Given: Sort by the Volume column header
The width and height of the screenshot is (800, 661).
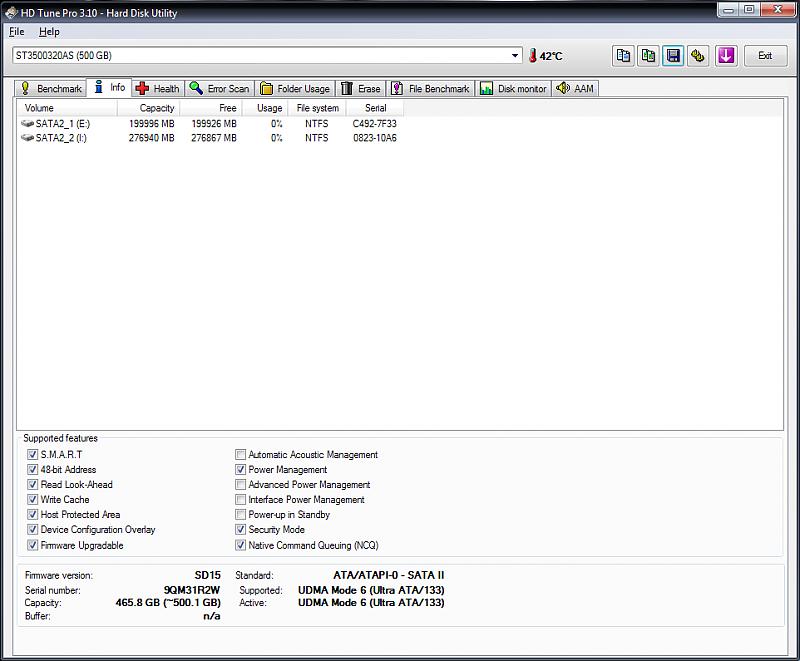Looking at the screenshot, I should click(67, 108).
